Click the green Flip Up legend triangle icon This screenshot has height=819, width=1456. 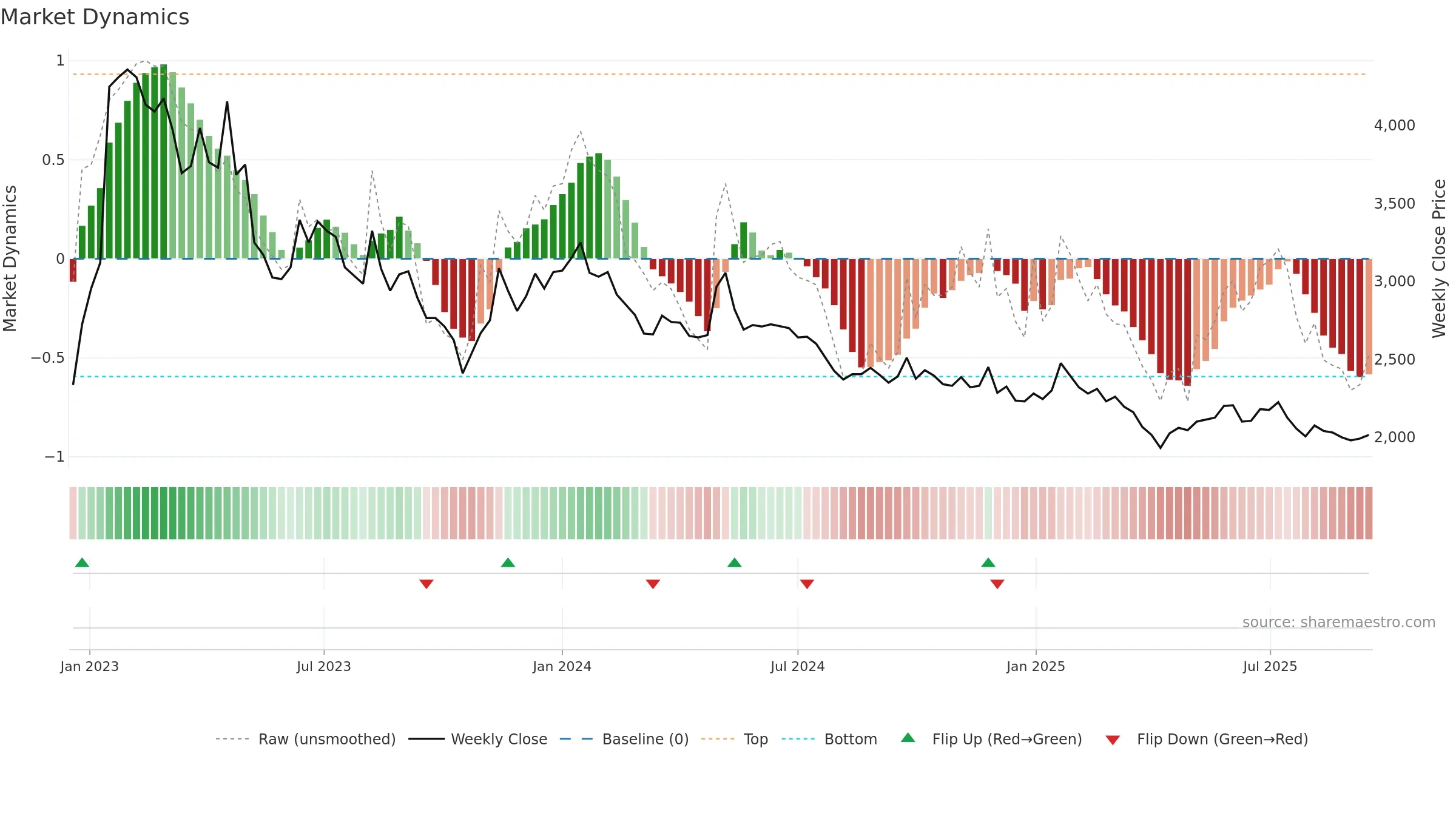(908, 738)
